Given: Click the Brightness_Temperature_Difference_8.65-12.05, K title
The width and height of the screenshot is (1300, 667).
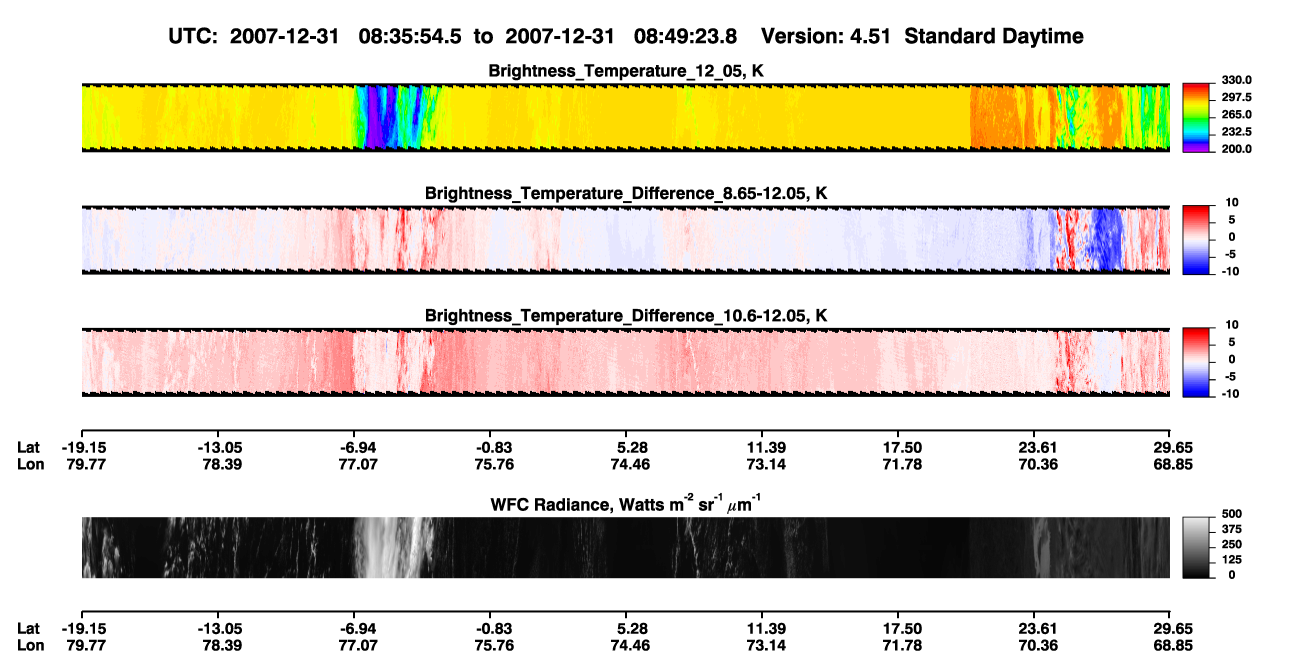Looking at the screenshot, I should point(626,193).
